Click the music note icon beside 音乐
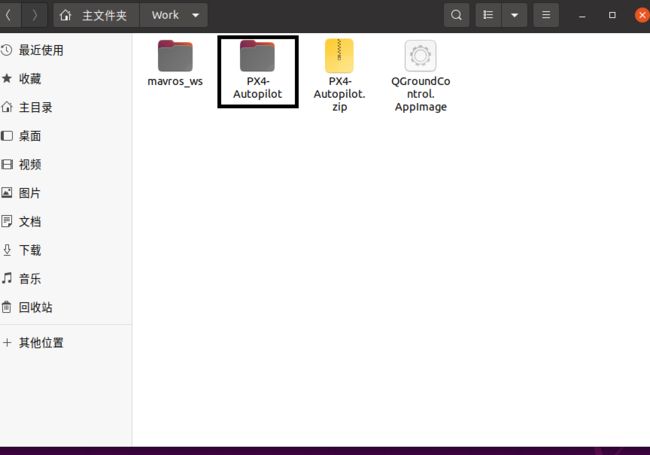 [7, 278]
